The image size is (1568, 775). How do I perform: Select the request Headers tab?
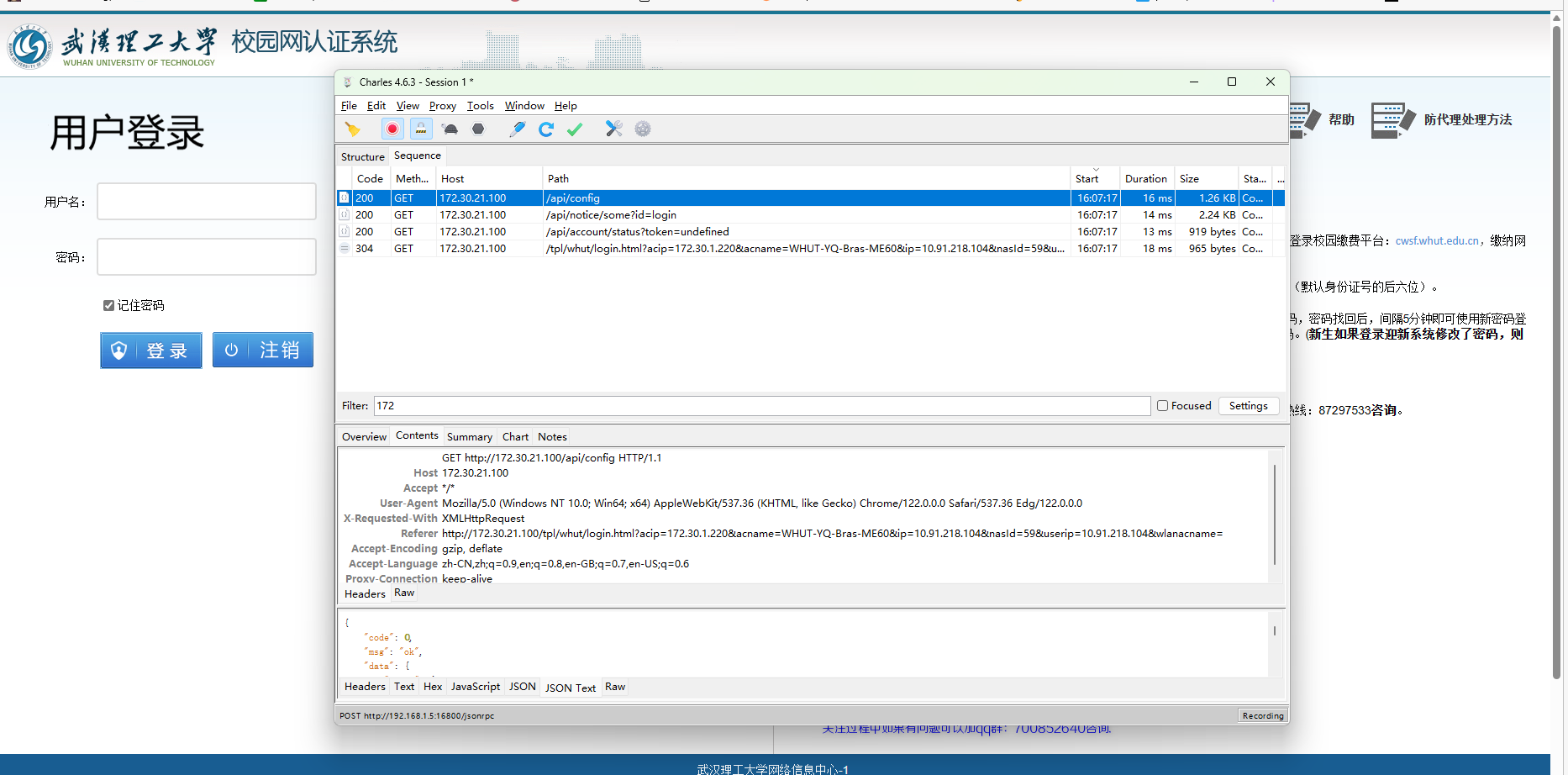point(365,593)
